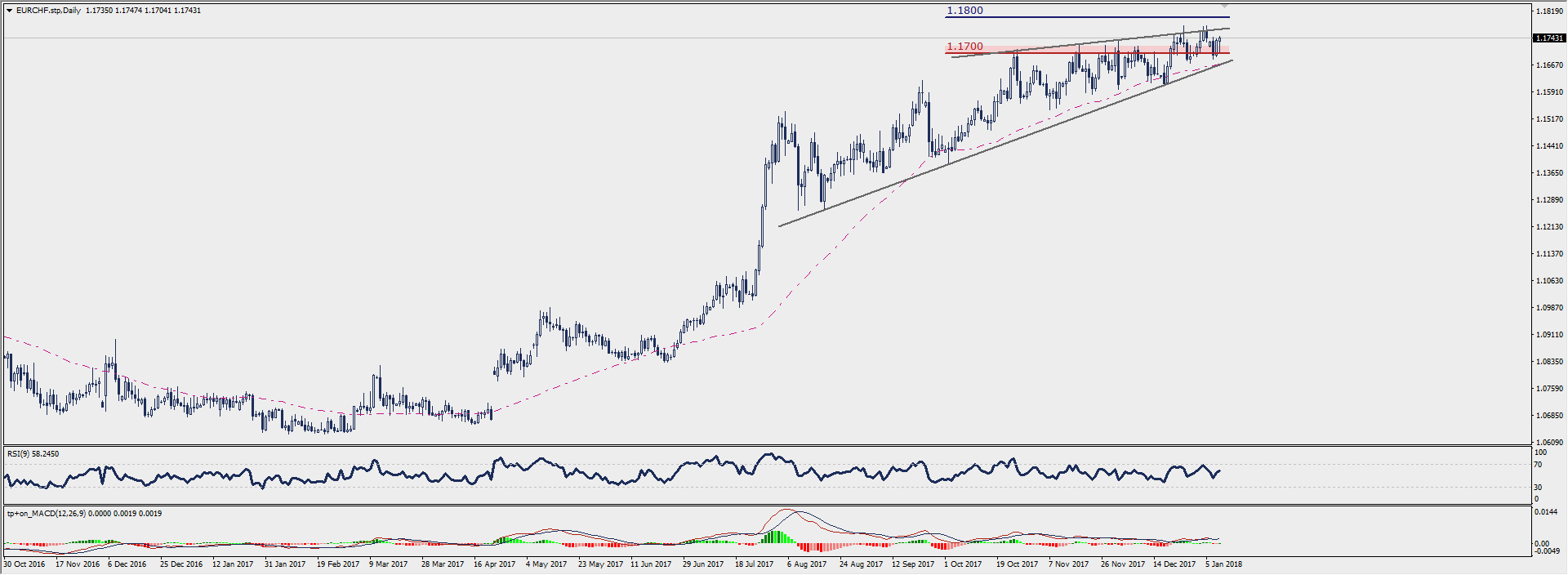Click the 26 Nov 2017 date label
This screenshot has width=1568, height=575.
point(1122,564)
